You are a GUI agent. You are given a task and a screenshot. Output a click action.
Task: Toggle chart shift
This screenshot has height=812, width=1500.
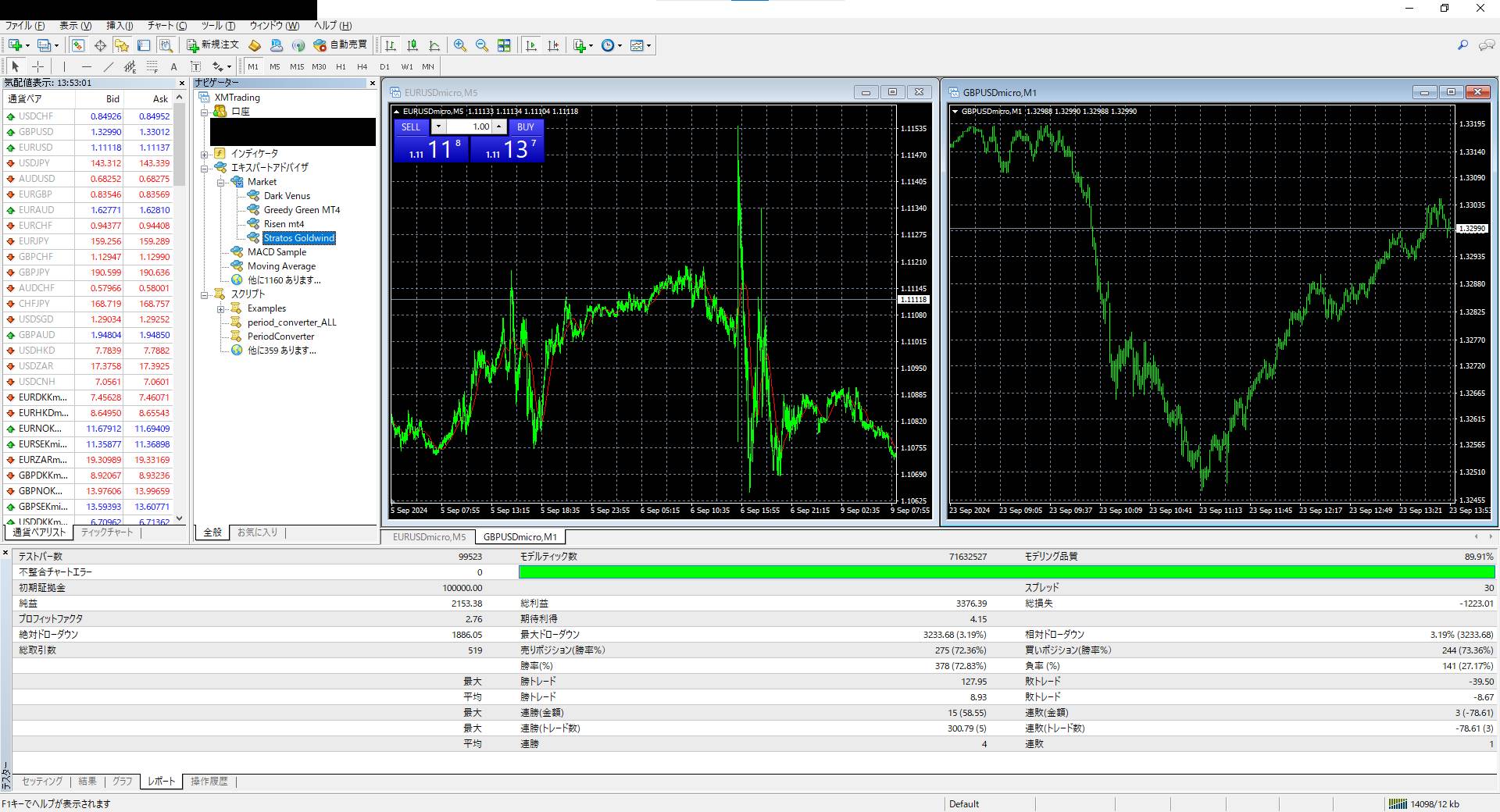tap(553, 45)
